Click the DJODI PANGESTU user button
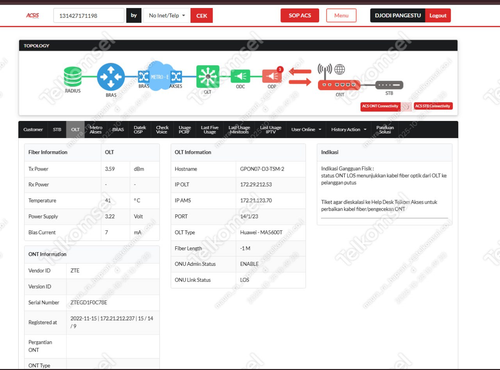The image size is (500, 370). [x=398, y=15]
